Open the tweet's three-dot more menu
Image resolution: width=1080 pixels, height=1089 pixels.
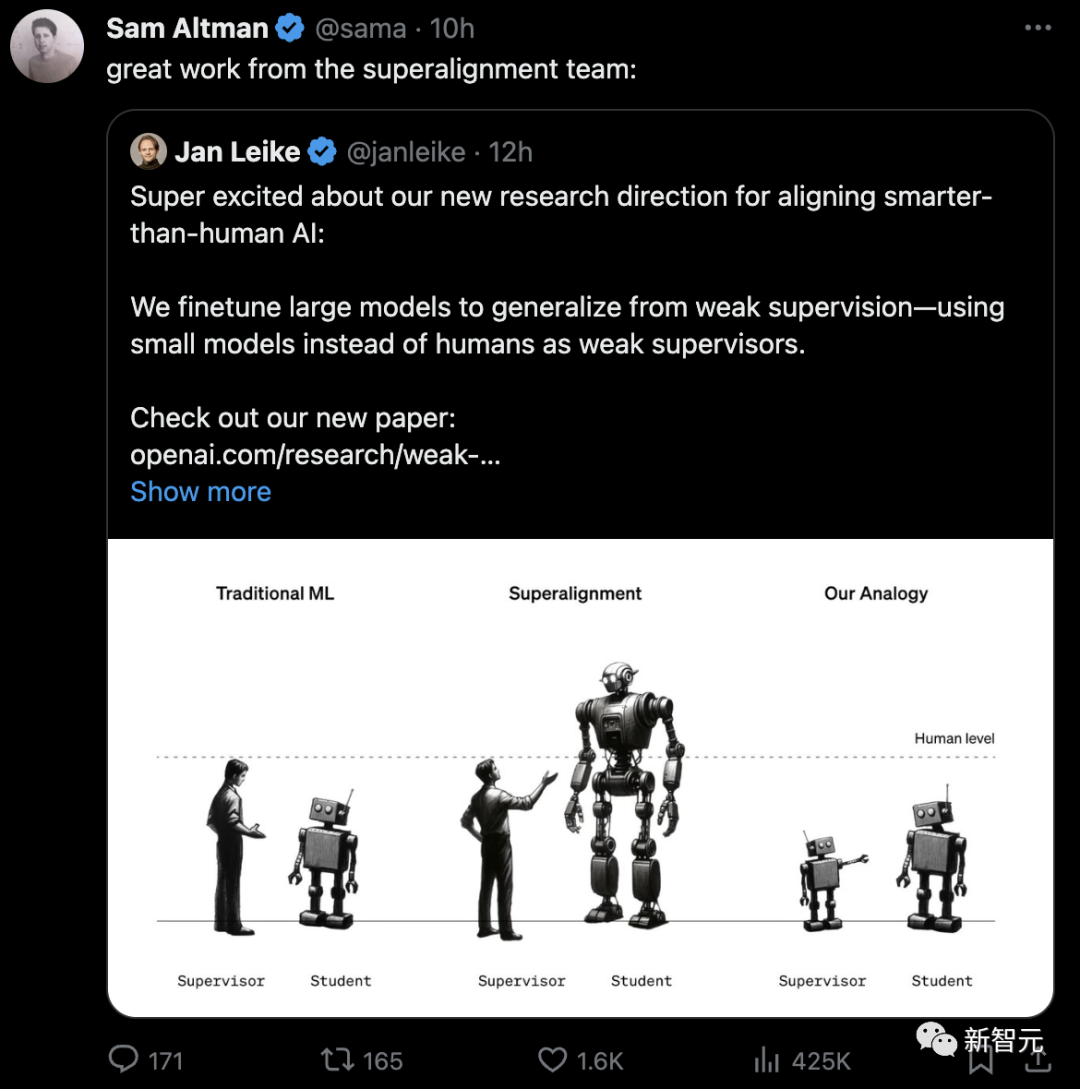(x=1037, y=28)
